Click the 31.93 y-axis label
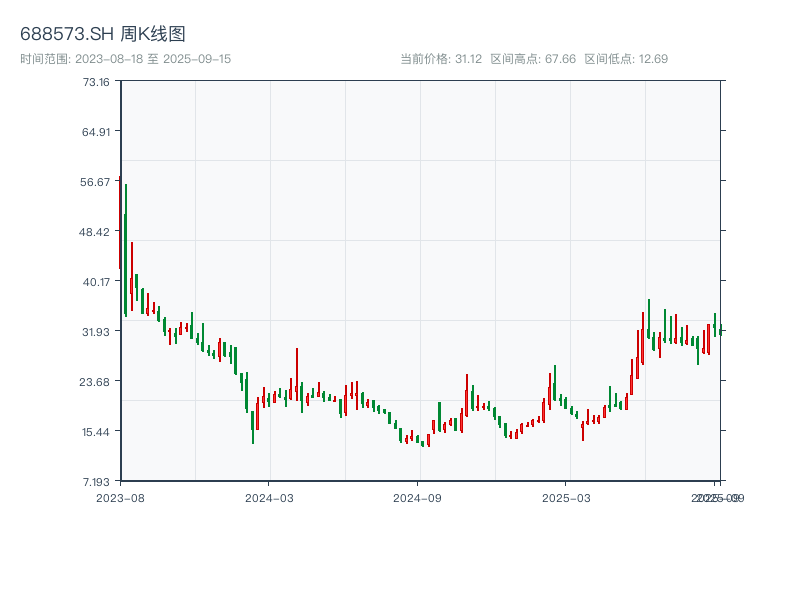This screenshot has height=600, width=800. pos(96,332)
